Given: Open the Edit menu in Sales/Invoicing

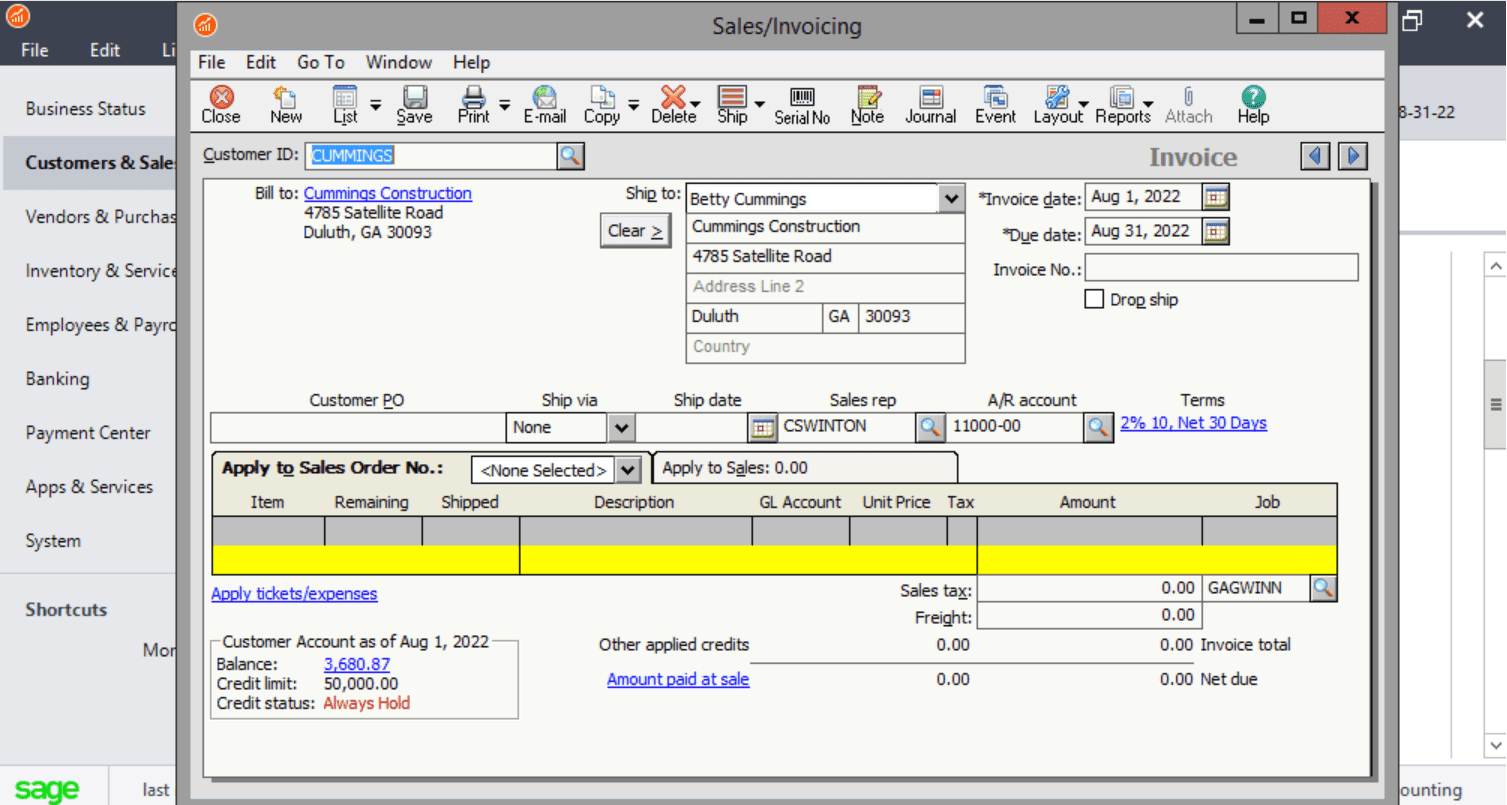Looking at the screenshot, I should pyautogui.click(x=261, y=62).
